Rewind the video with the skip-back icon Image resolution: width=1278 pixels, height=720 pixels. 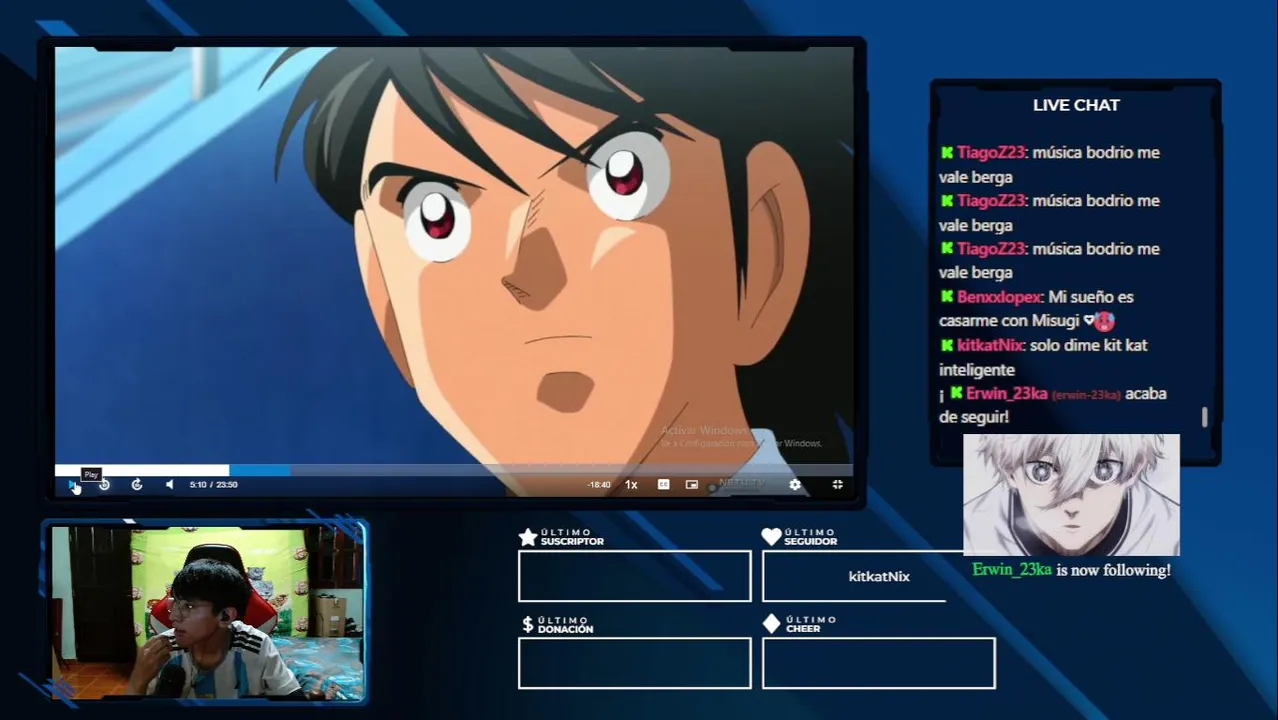tap(104, 485)
